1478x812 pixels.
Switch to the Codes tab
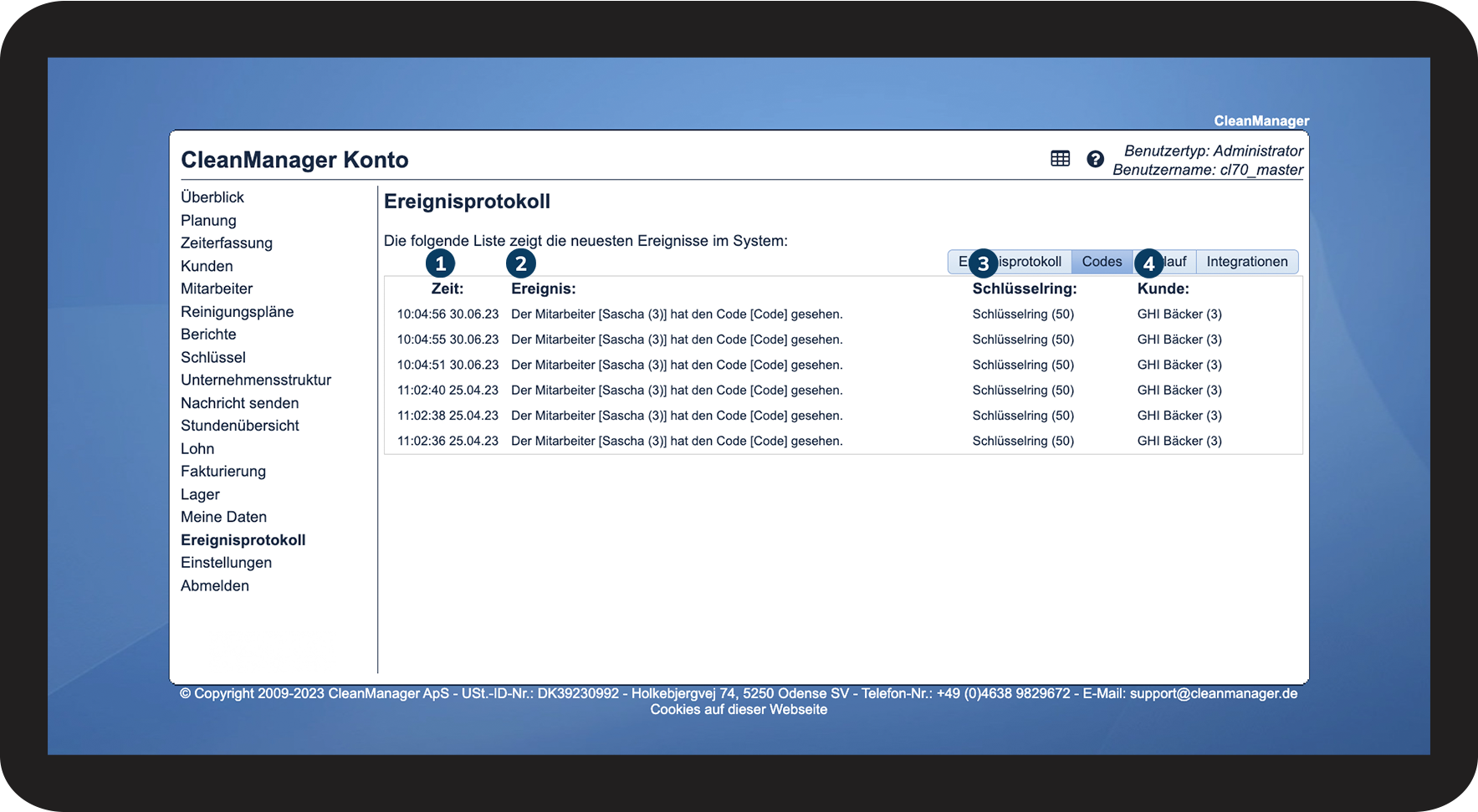click(x=1102, y=262)
